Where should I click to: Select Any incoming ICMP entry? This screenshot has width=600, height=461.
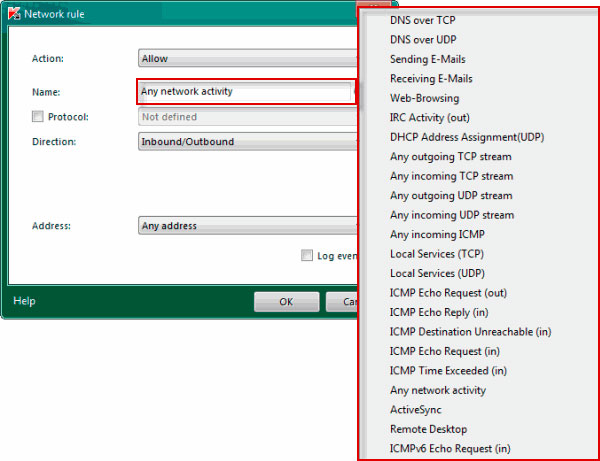pyautogui.click(x=439, y=235)
